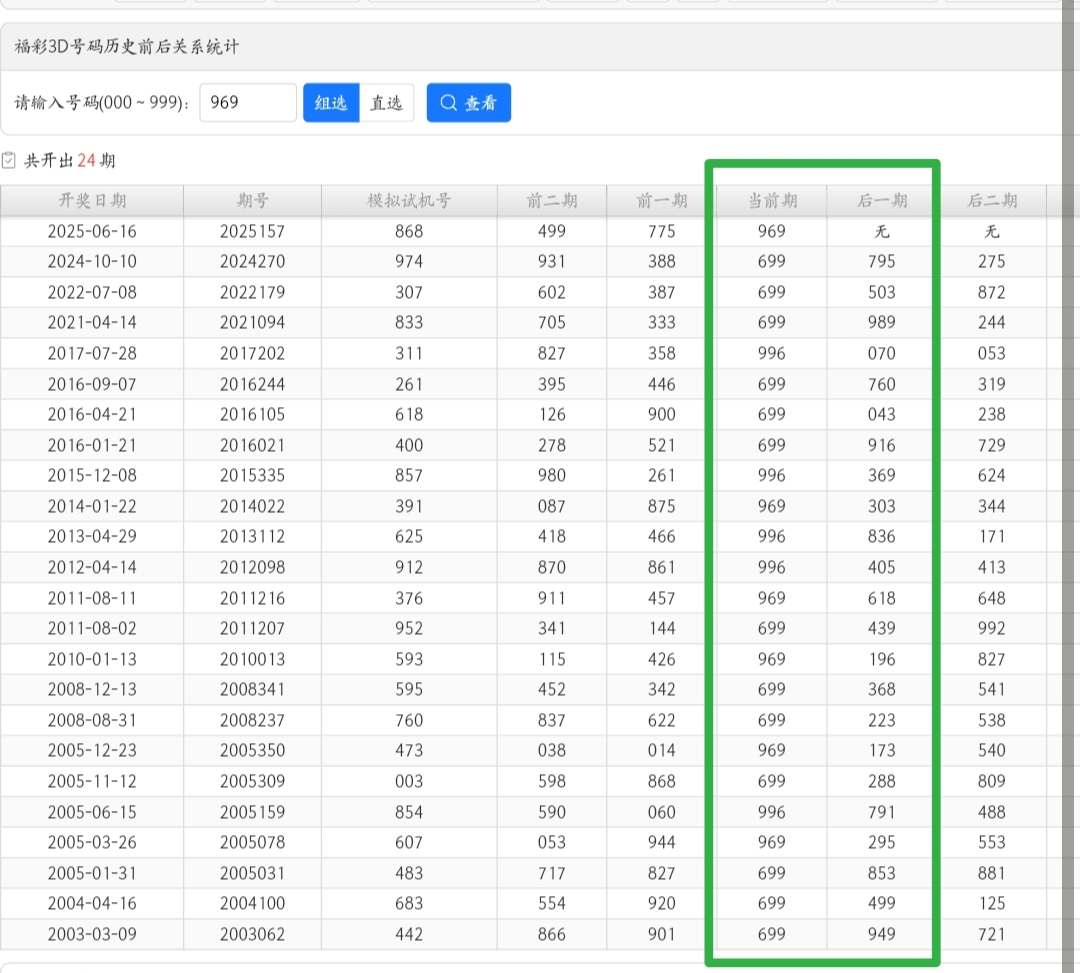Screen dimensions: 1080x973
Task: Select date cell 2024-10-10
Action: click(92, 262)
